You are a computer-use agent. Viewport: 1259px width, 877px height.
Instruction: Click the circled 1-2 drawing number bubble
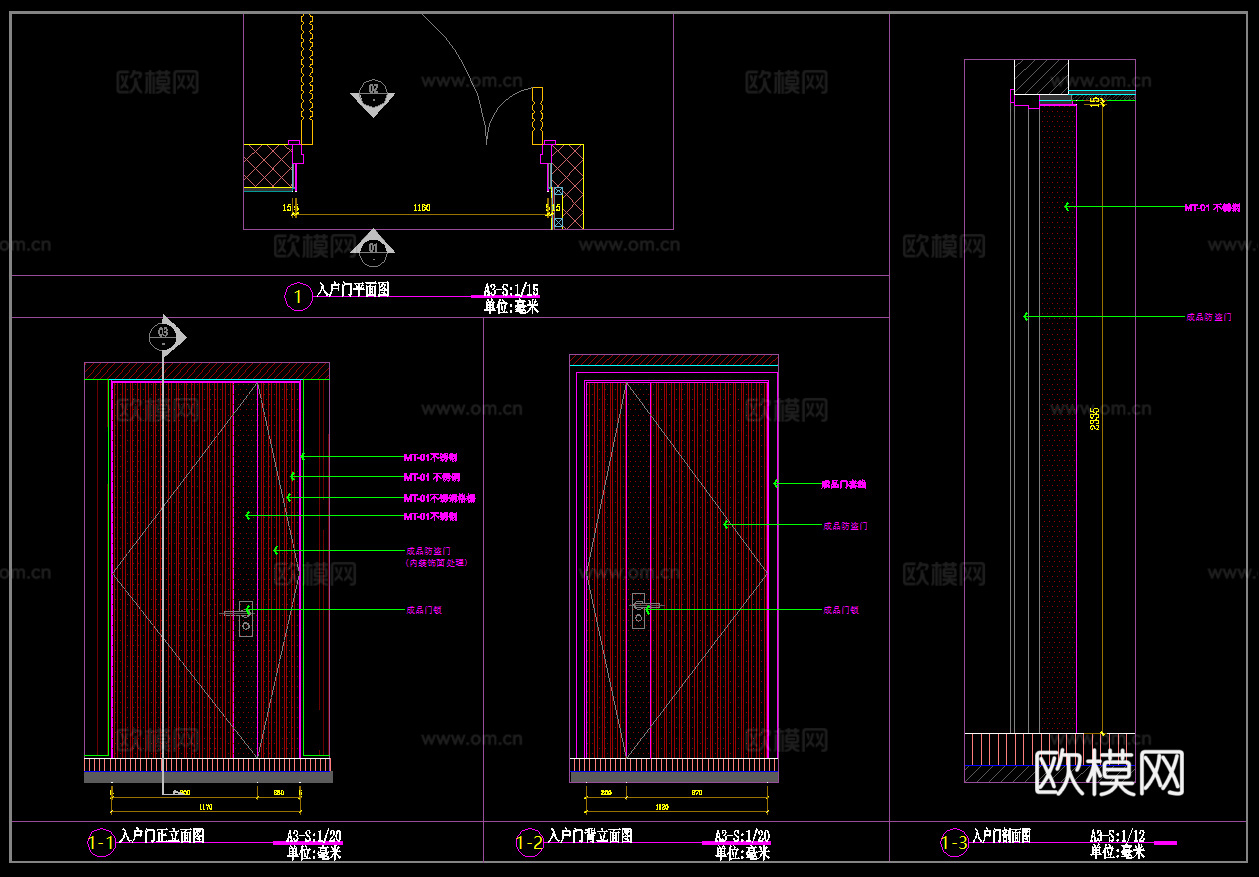tap(529, 843)
